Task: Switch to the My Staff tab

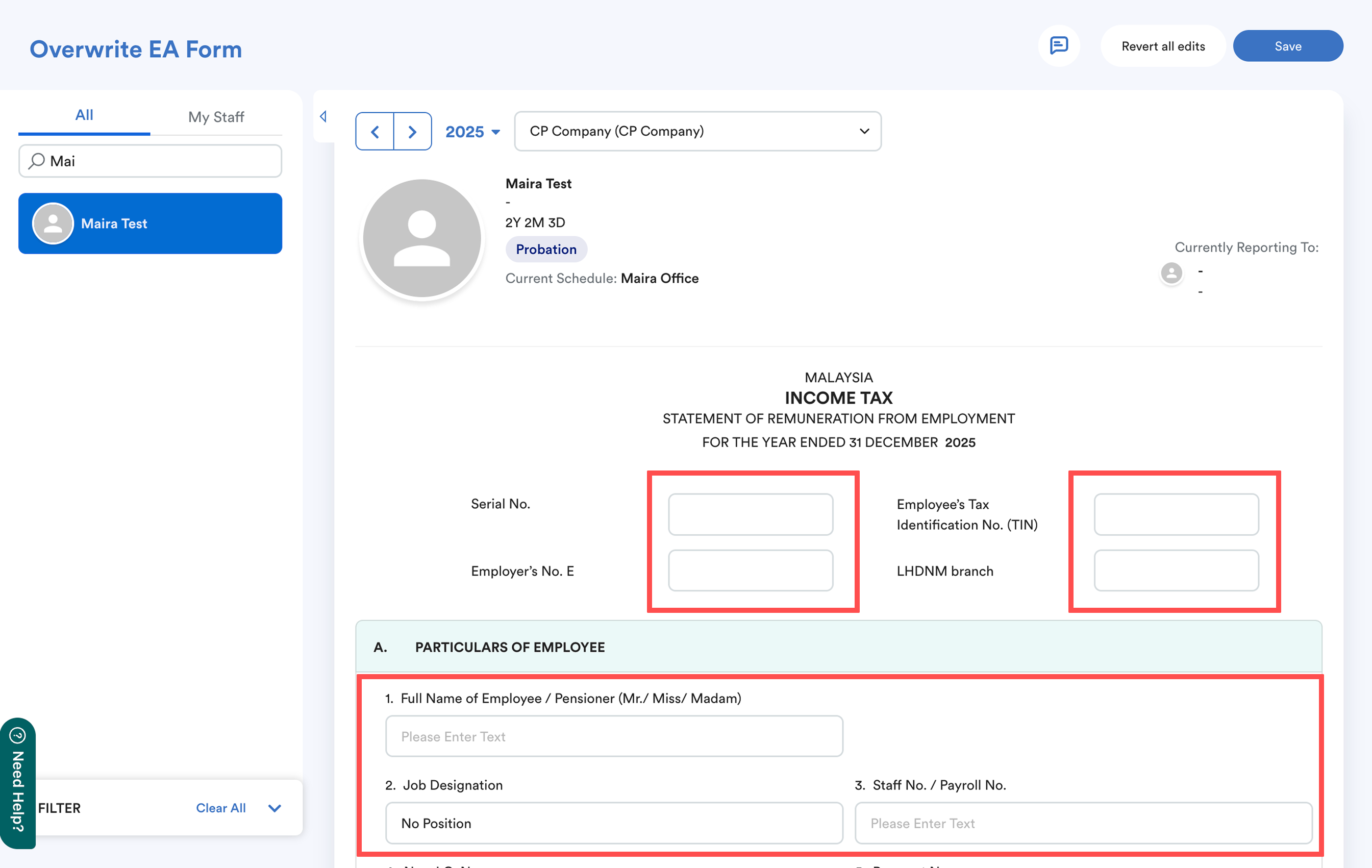Action: [216, 117]
